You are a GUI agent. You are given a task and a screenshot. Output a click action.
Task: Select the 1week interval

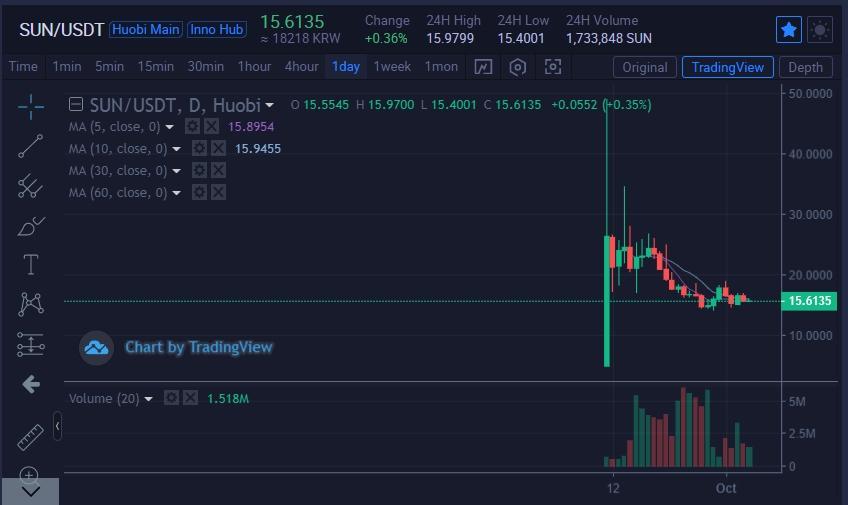392,67
